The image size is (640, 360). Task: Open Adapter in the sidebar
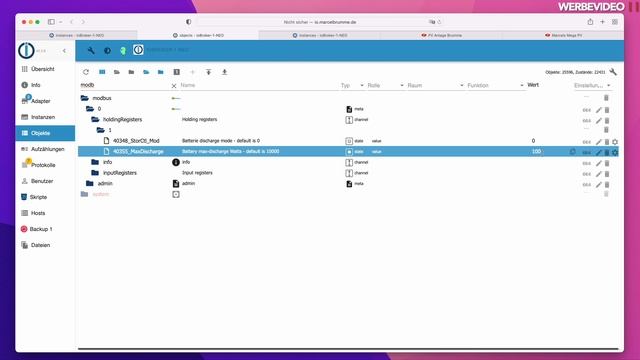45,101
